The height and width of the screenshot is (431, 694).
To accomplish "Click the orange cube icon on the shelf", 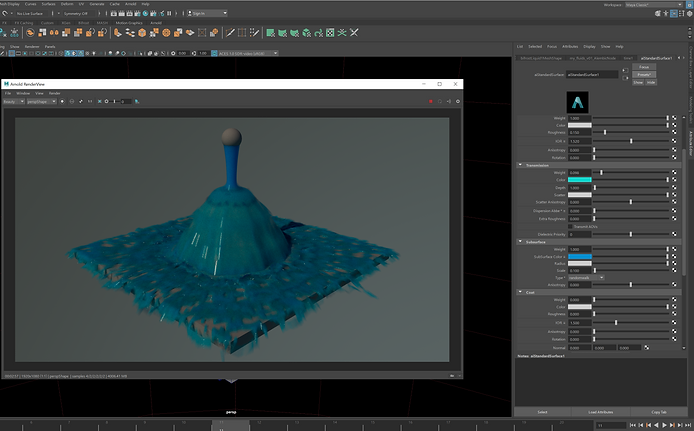I will click(142, 33).
